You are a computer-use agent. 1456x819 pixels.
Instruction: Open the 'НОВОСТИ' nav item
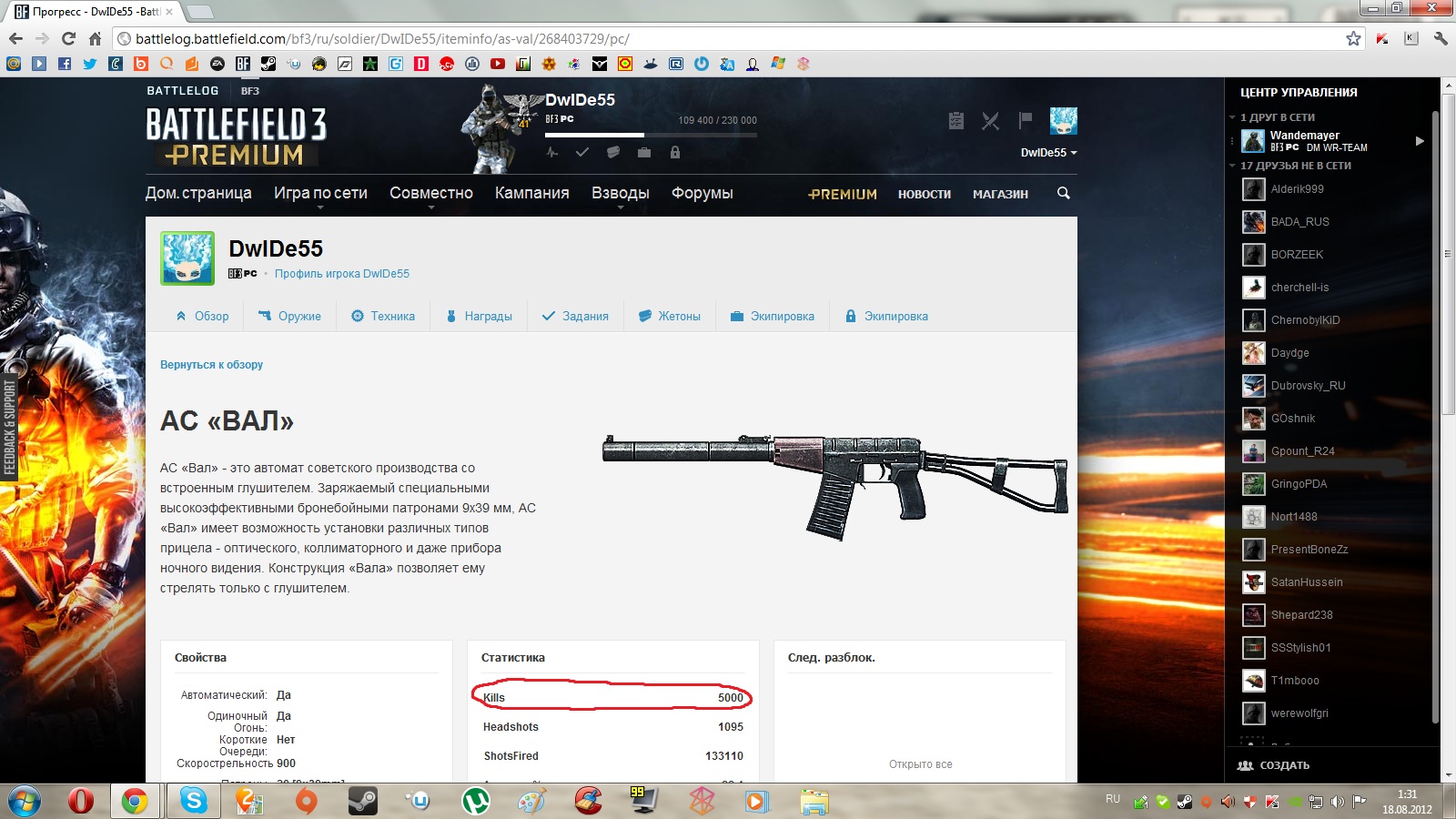925,194
